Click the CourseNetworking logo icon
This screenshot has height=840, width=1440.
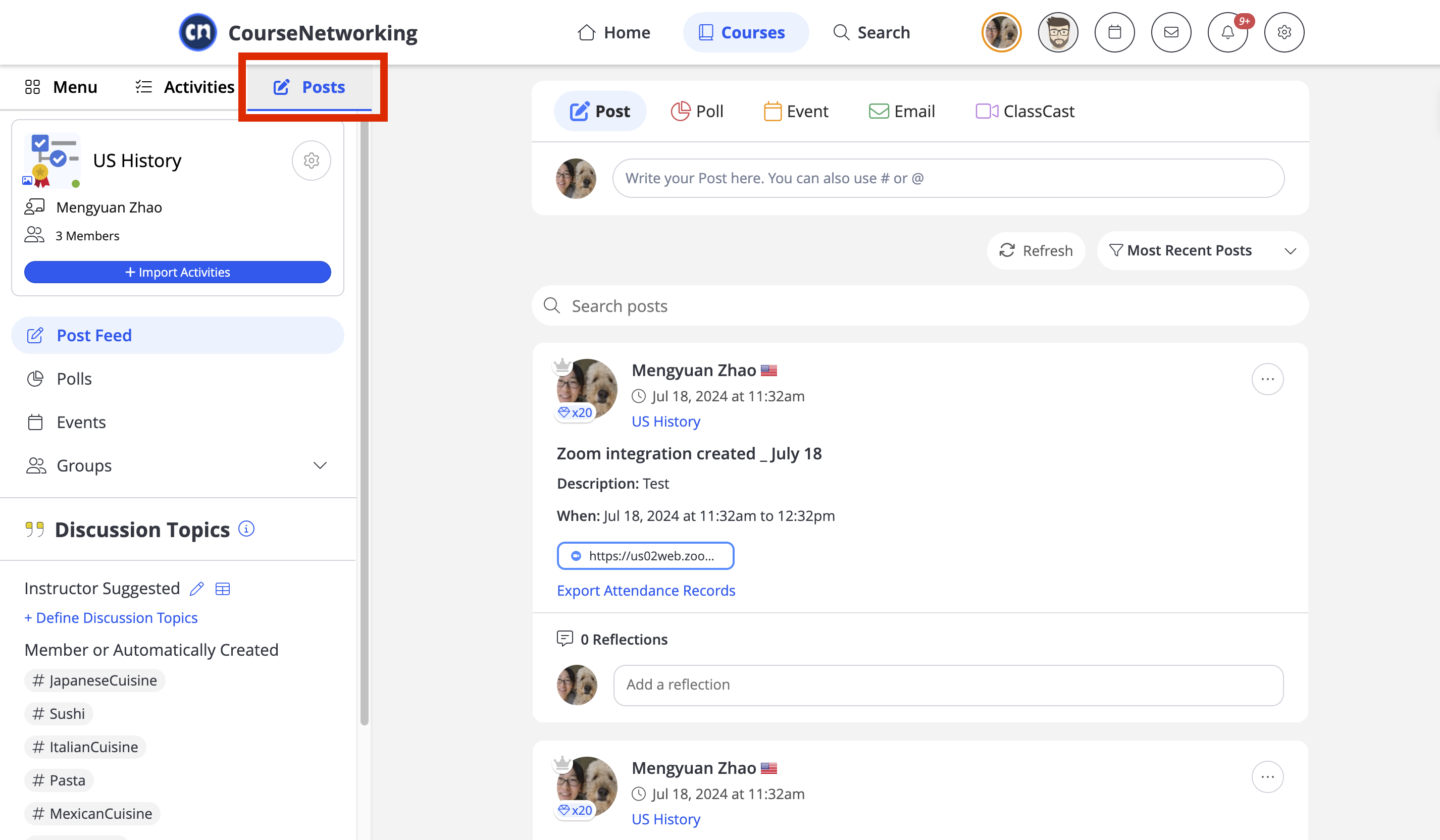tap(198, 32)
